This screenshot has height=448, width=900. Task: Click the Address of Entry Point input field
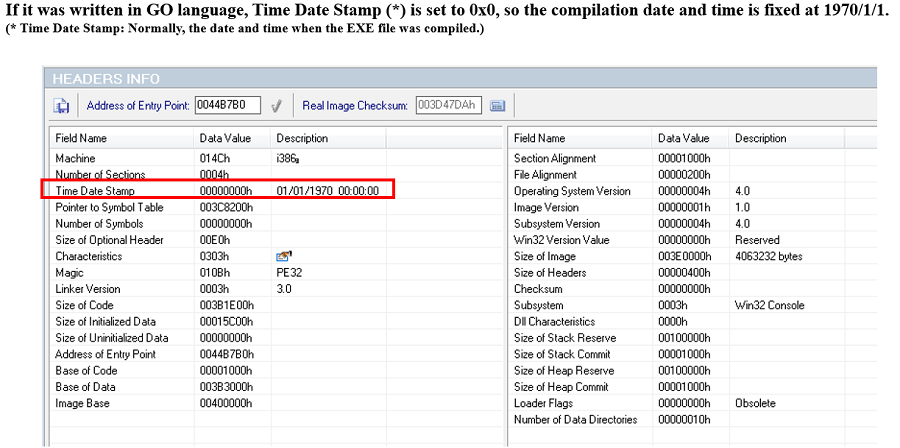coord(227,105)
